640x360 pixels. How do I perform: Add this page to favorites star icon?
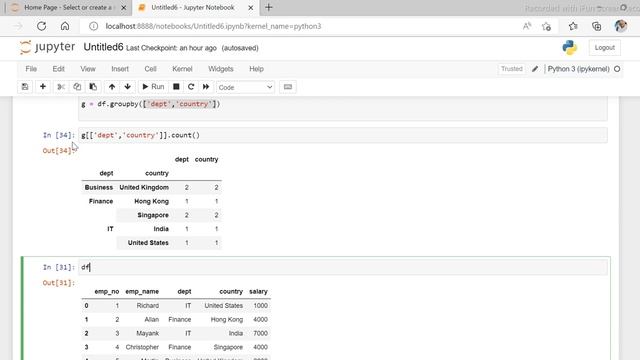547,27
